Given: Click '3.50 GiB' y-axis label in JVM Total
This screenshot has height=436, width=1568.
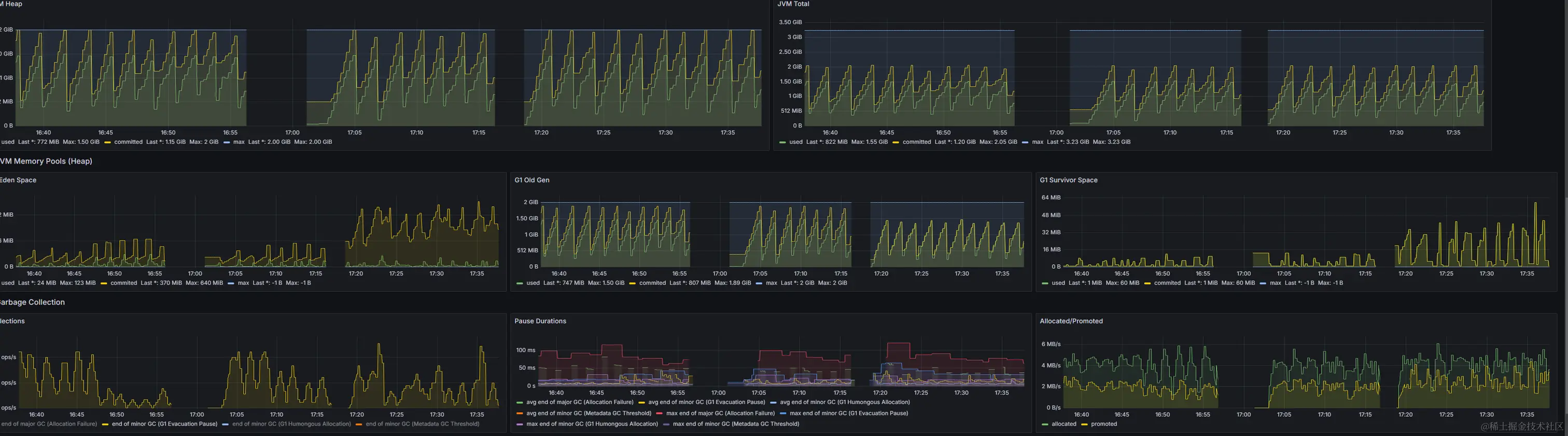Looking at the screenshot, I should (x=790, y=22).
